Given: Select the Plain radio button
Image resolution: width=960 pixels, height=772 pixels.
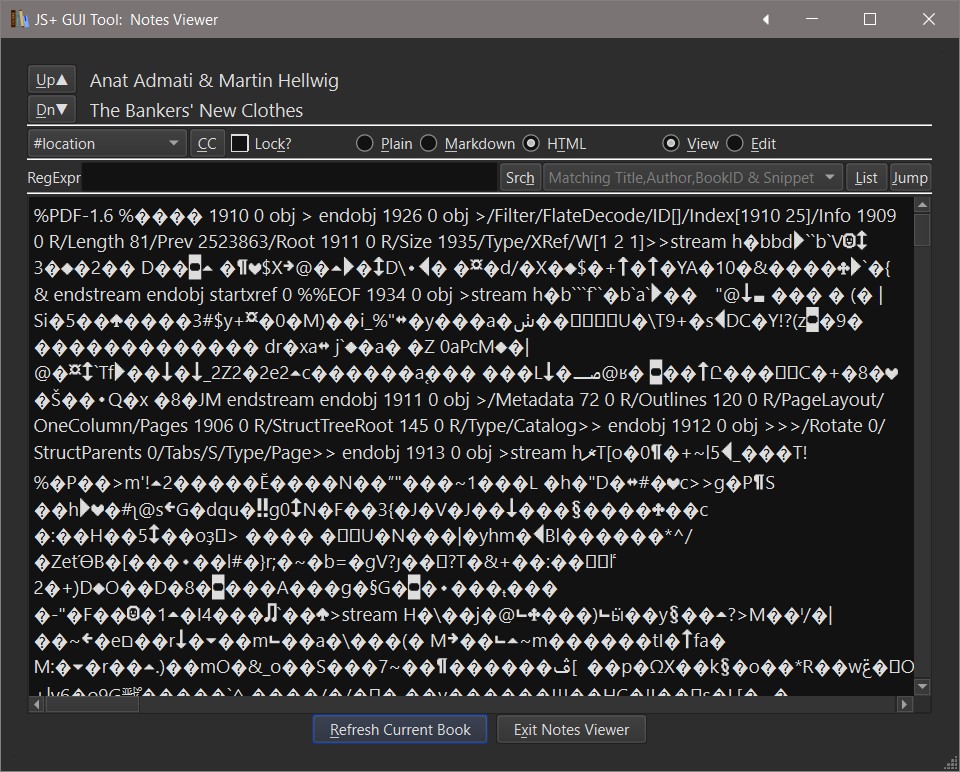Looking at the screenshot, I should pyautogui.click(x=365, y=144).
